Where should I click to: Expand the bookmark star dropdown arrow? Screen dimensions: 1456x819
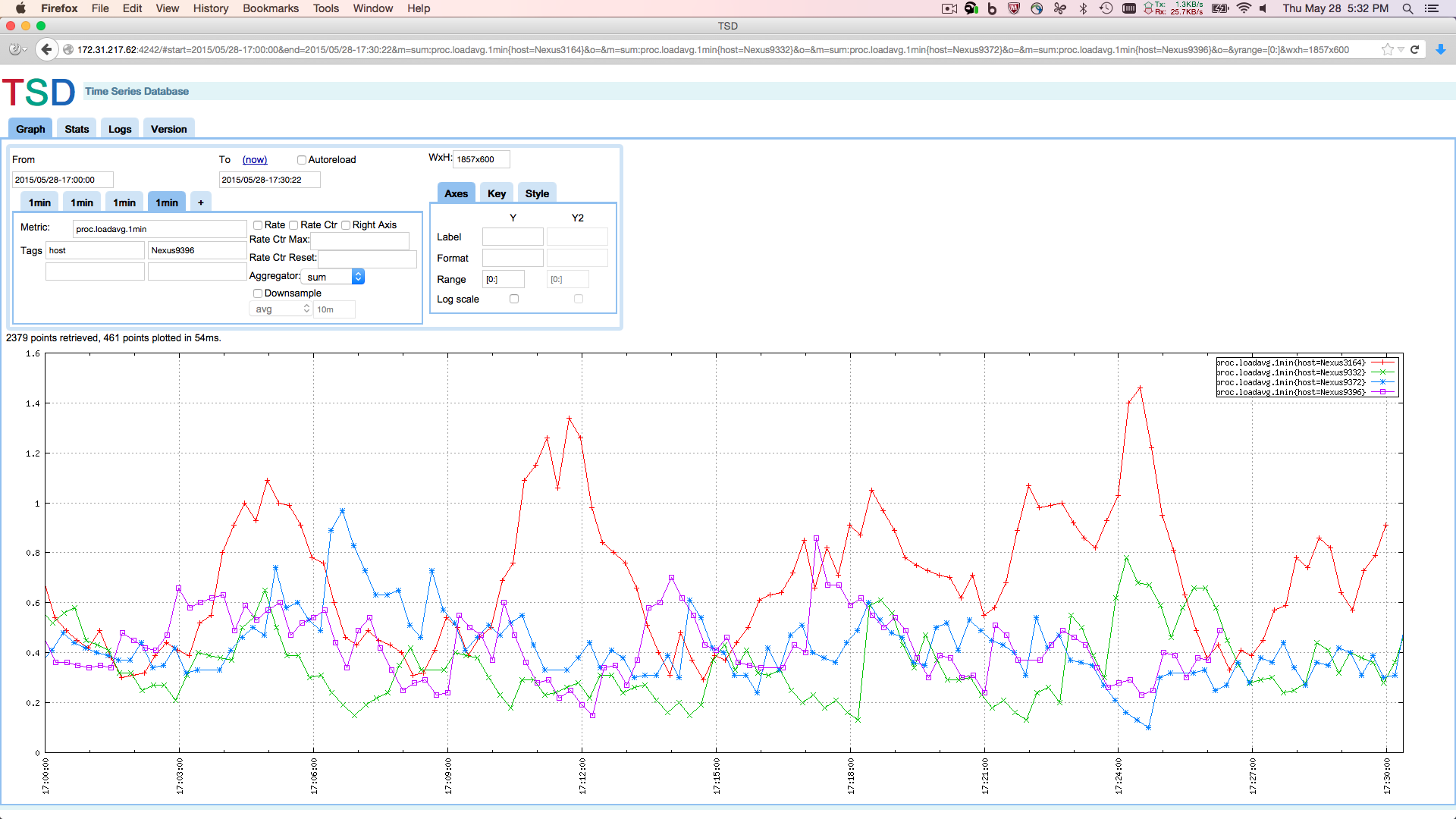tap(1399, 49)
